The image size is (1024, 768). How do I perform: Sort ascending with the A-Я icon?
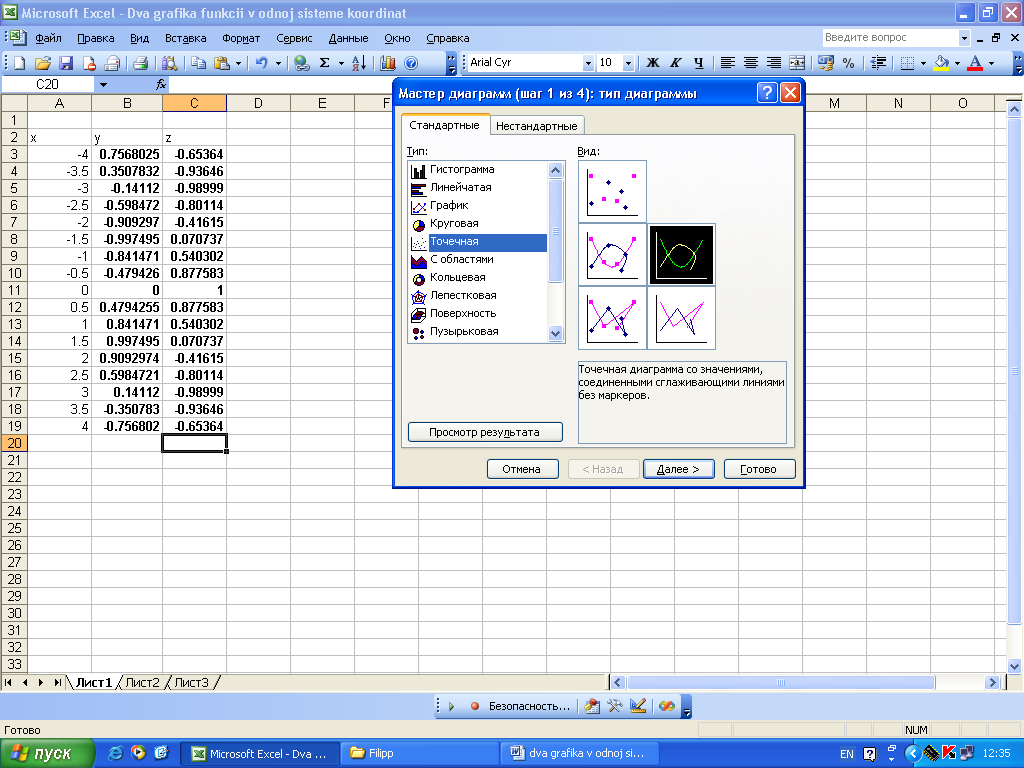pos(359,63)
